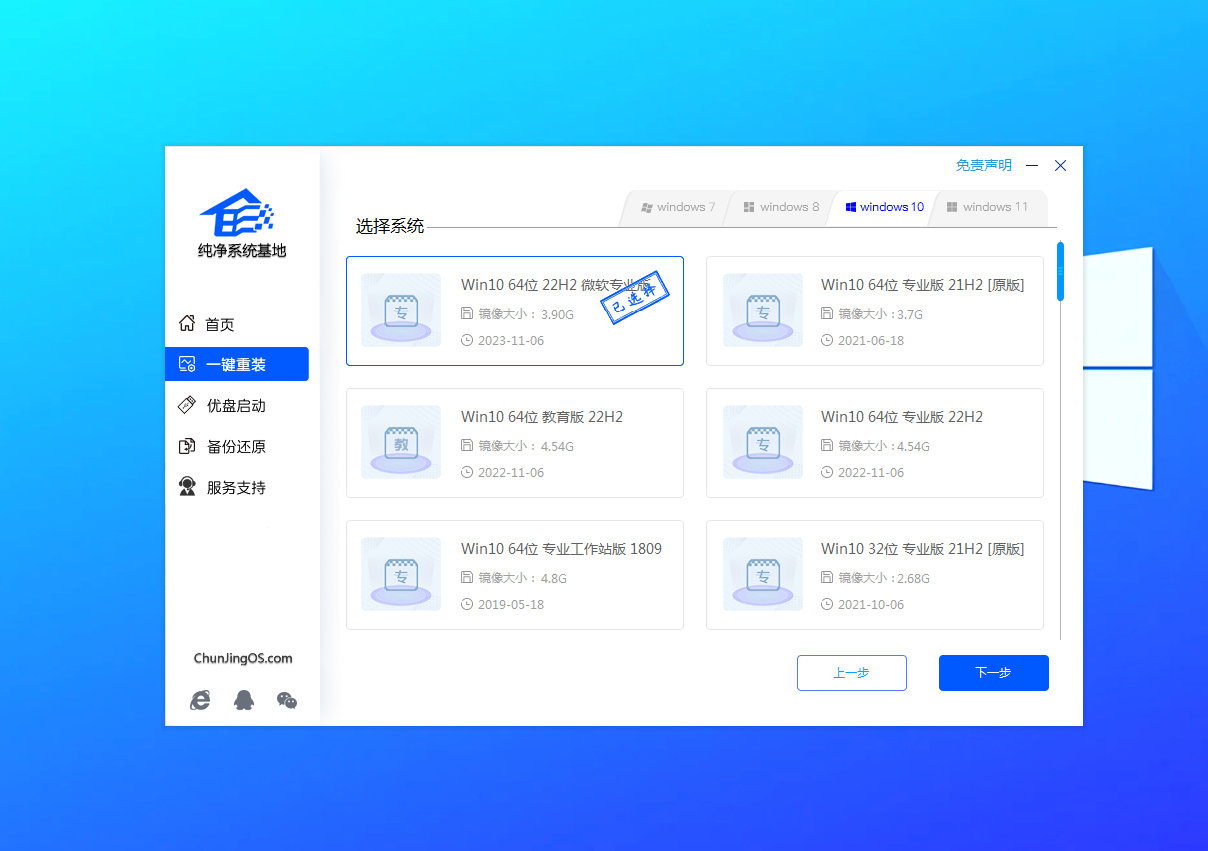Viewport: 1208px width, 851px height.
Task: Click the 已选择 stamp on the first card
Action: pos(634,298)
